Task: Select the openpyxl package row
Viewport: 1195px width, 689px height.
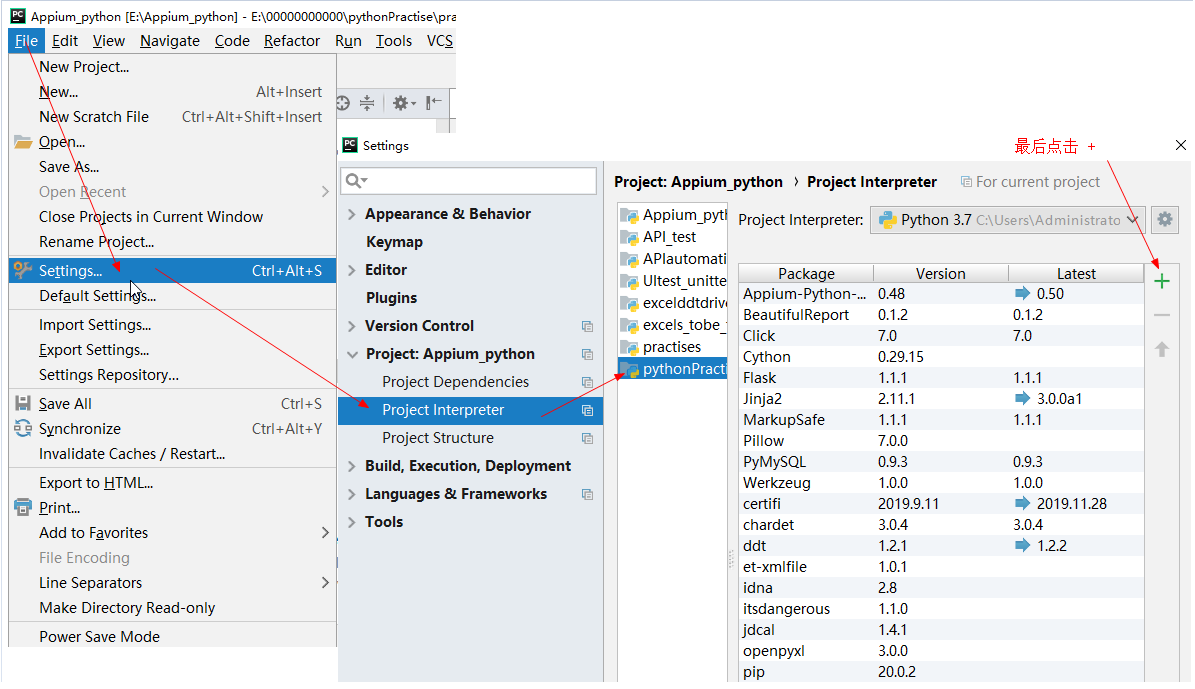Action: [941, 651]
